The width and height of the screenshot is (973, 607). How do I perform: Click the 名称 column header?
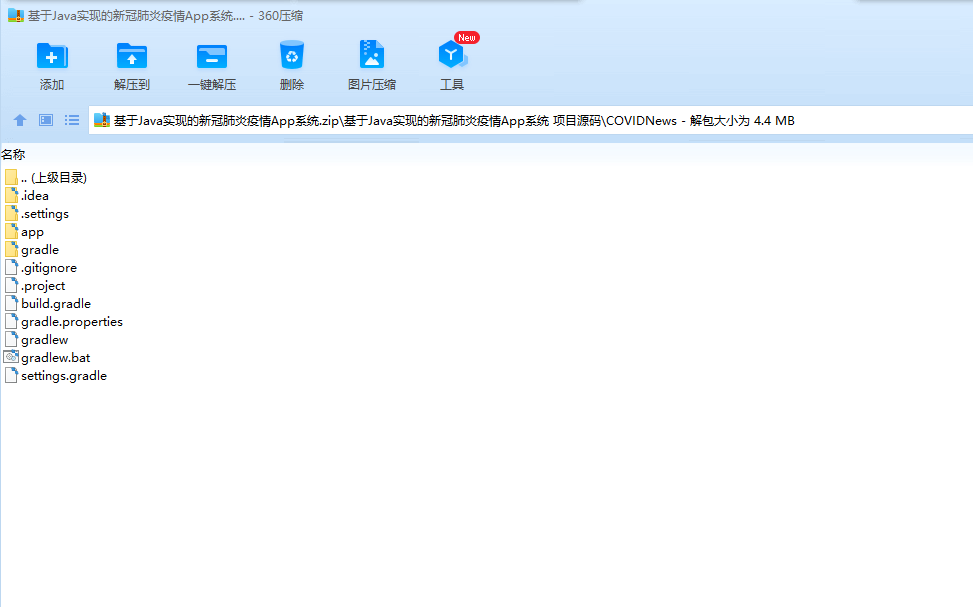point(13,155)
